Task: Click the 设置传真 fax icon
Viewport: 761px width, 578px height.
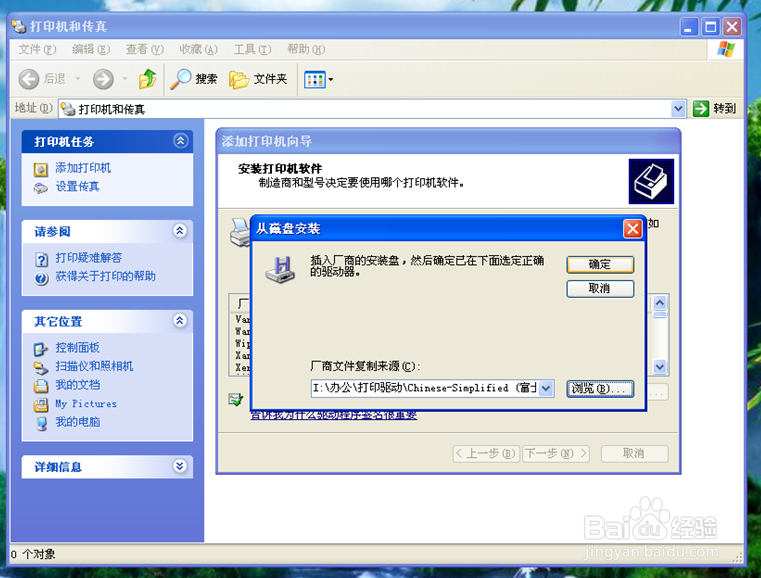Action: pos(41,188)
